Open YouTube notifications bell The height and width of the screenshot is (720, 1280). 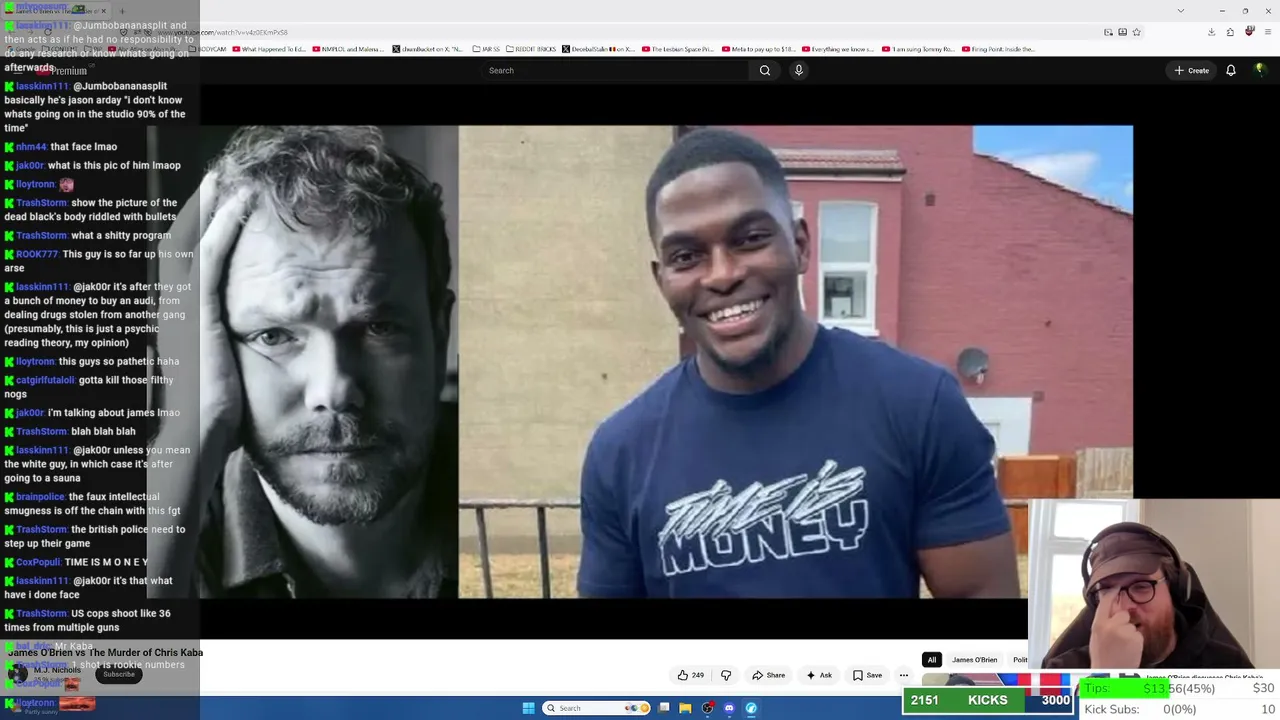coord(1231,70)
